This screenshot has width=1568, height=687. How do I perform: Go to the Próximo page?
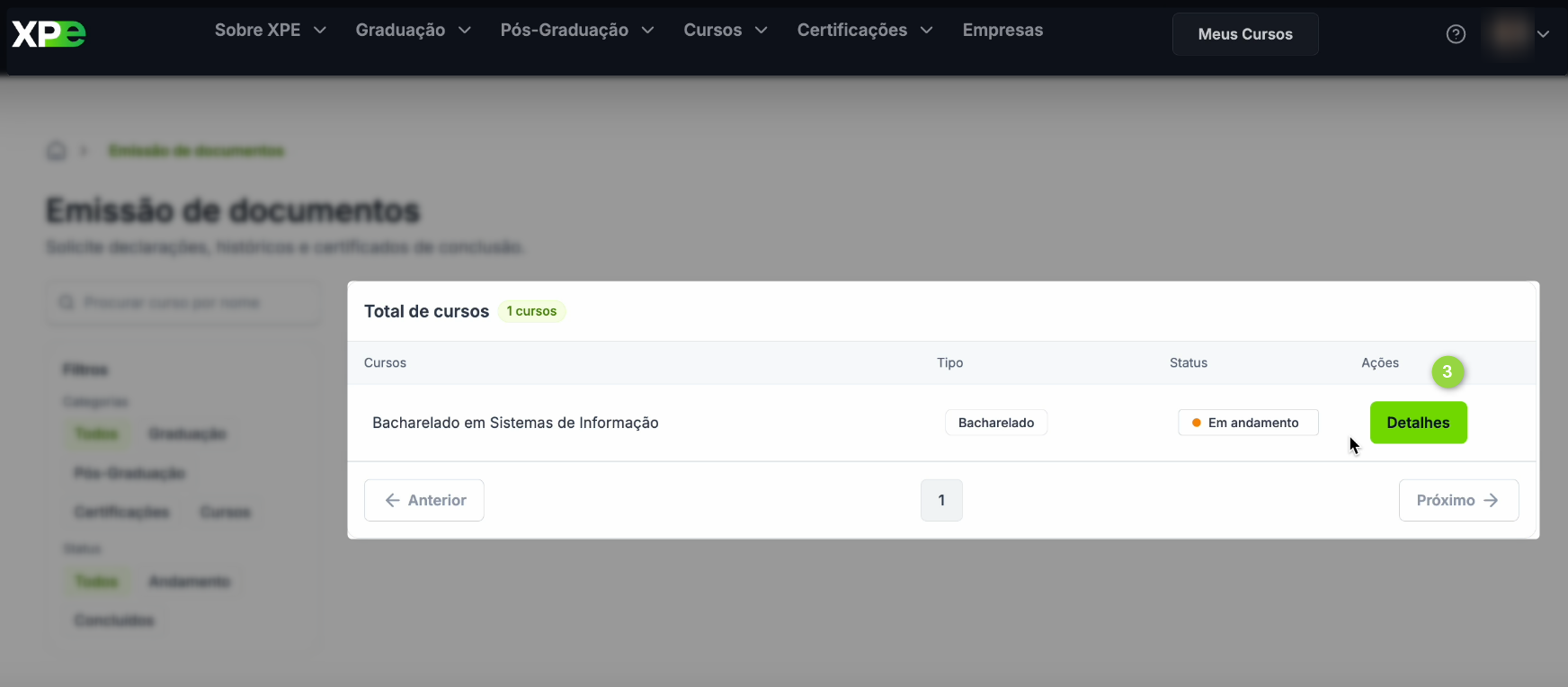(x=1458, y=500)
